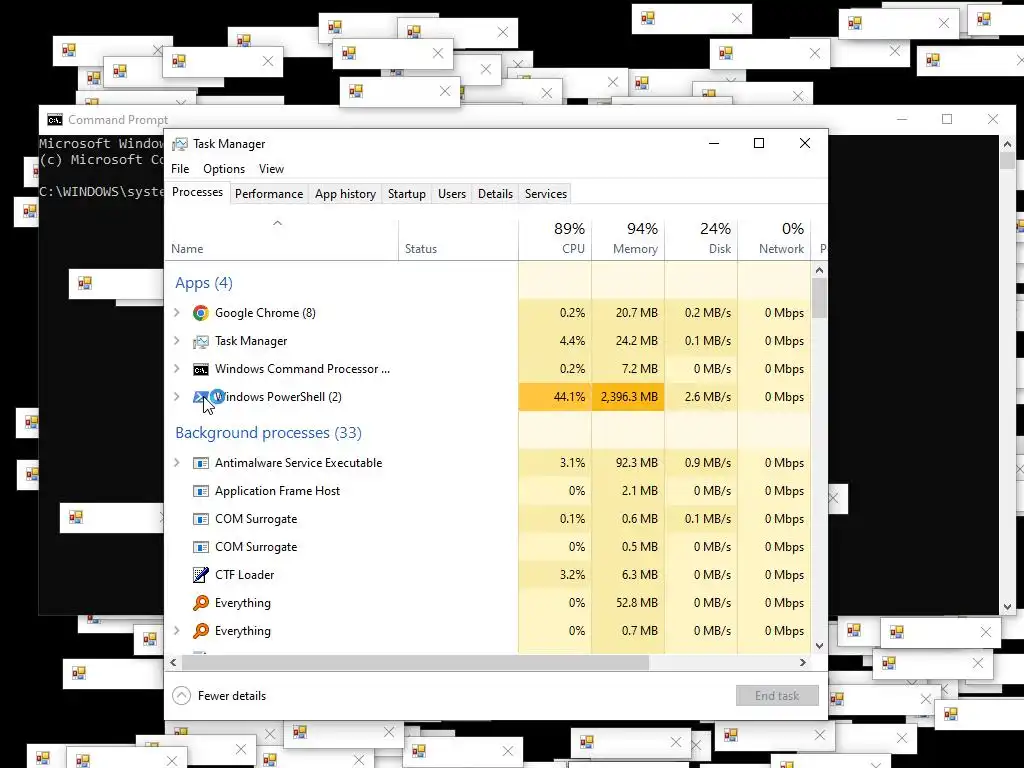Switch to the Performance tab
The height and width of the screenshot is (768, 1024).
pos(269,194)
